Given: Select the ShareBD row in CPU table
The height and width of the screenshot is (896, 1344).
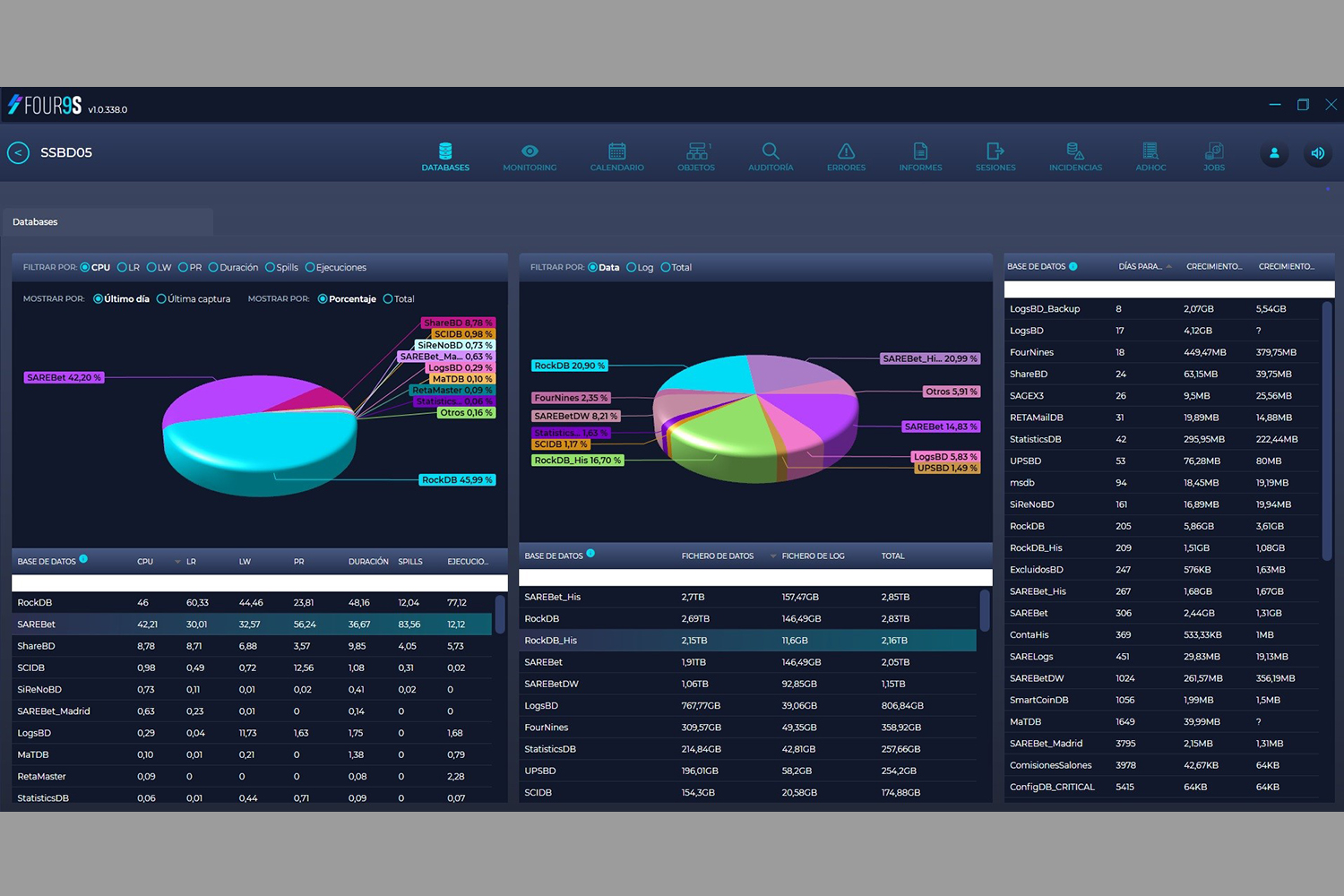Looking at the screenshot, I should tap(252, 646).
